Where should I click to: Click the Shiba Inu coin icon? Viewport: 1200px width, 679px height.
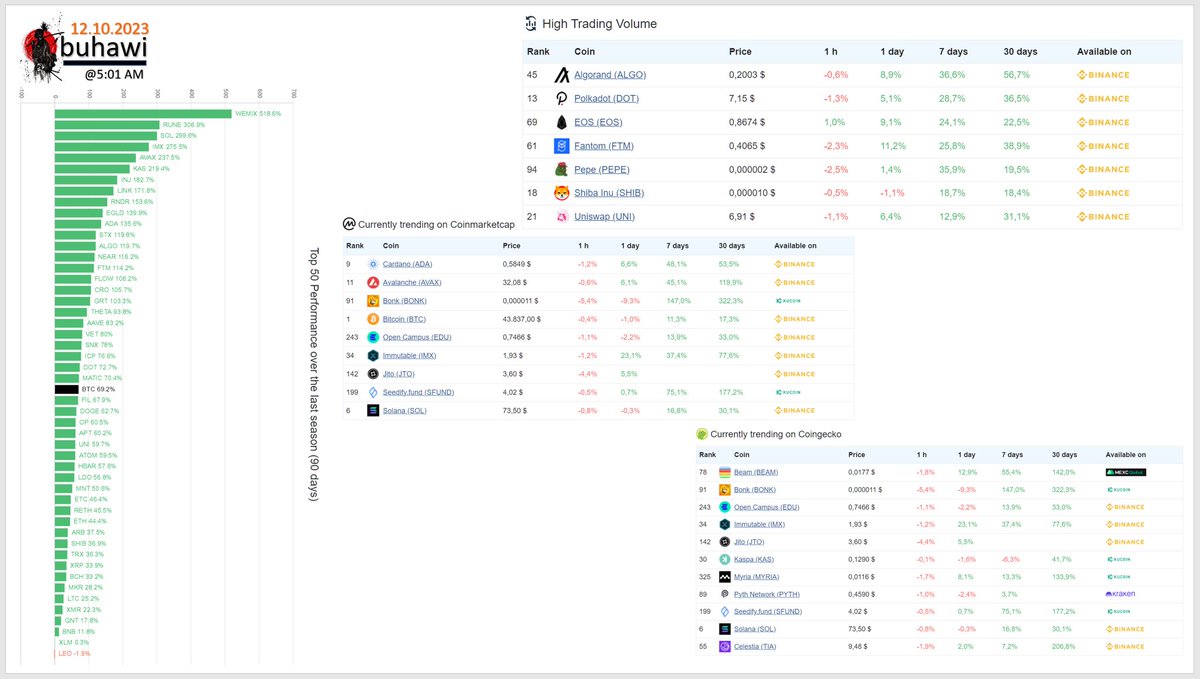pos(561,193)
